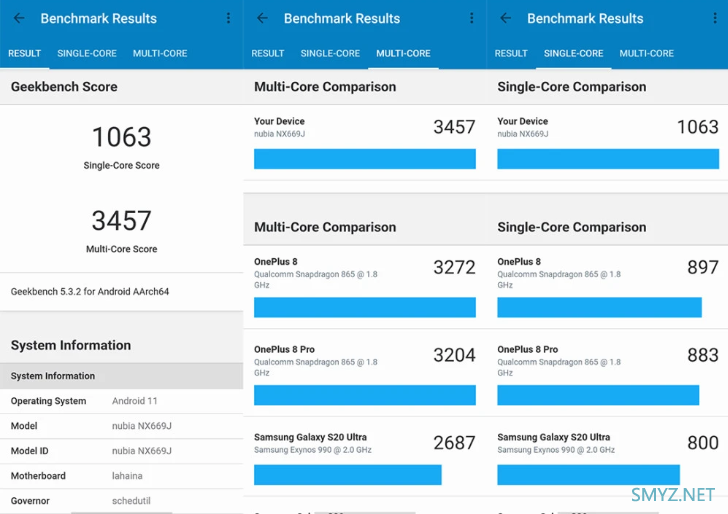Tap the Model nubia NX669J row
The width and height of the screenshot is (728, 514).
(x=122, y=426)
